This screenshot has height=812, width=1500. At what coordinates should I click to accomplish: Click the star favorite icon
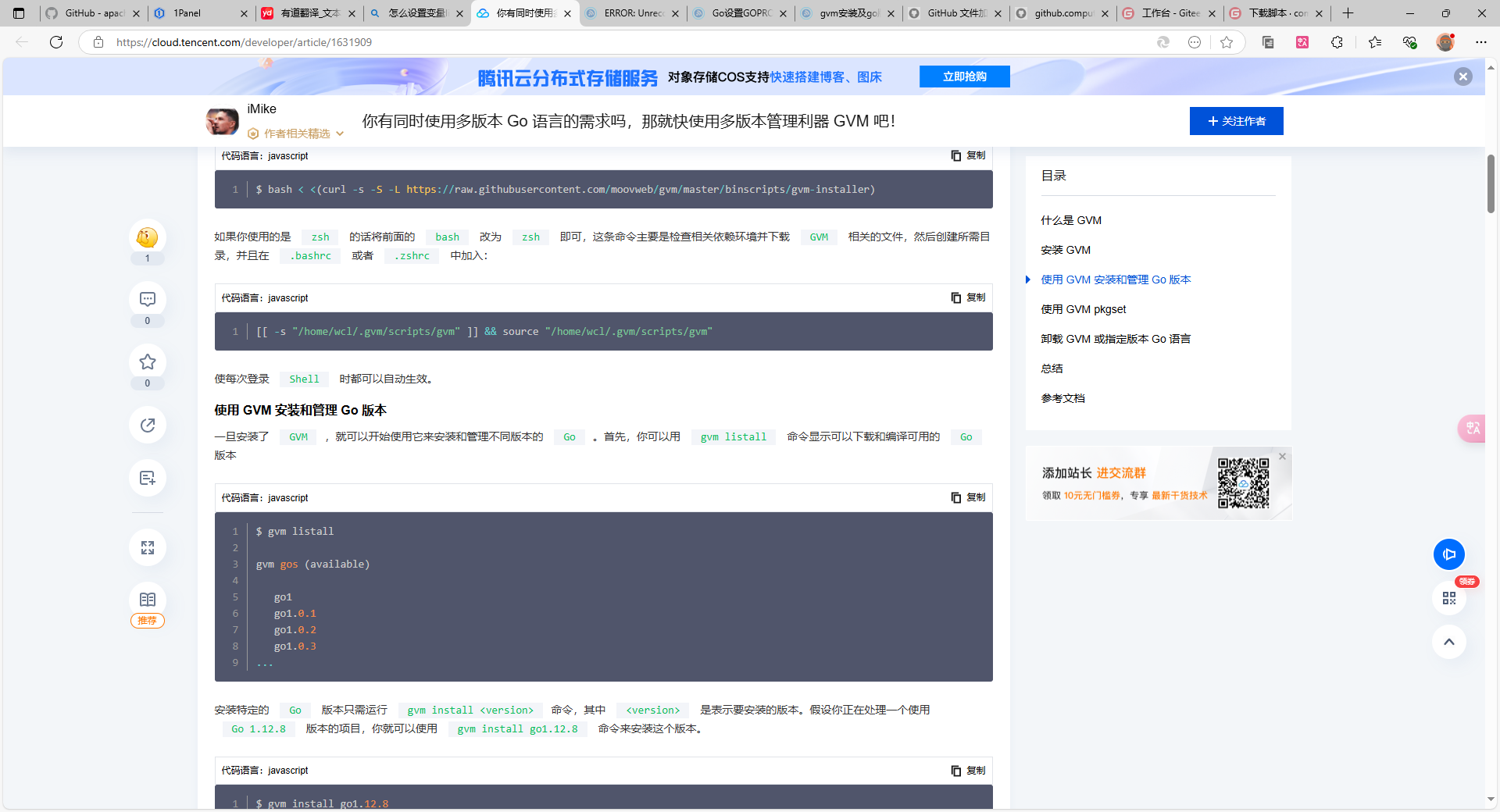[x=147, y=362]
